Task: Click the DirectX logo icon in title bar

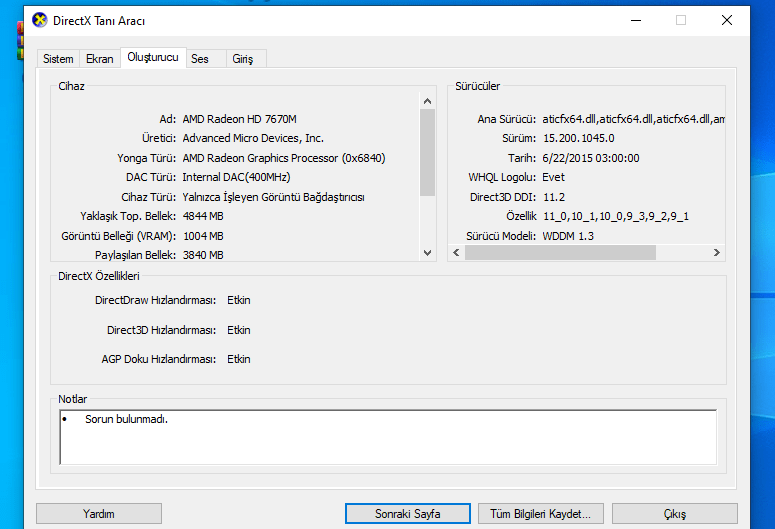Action: click(40, 20)
